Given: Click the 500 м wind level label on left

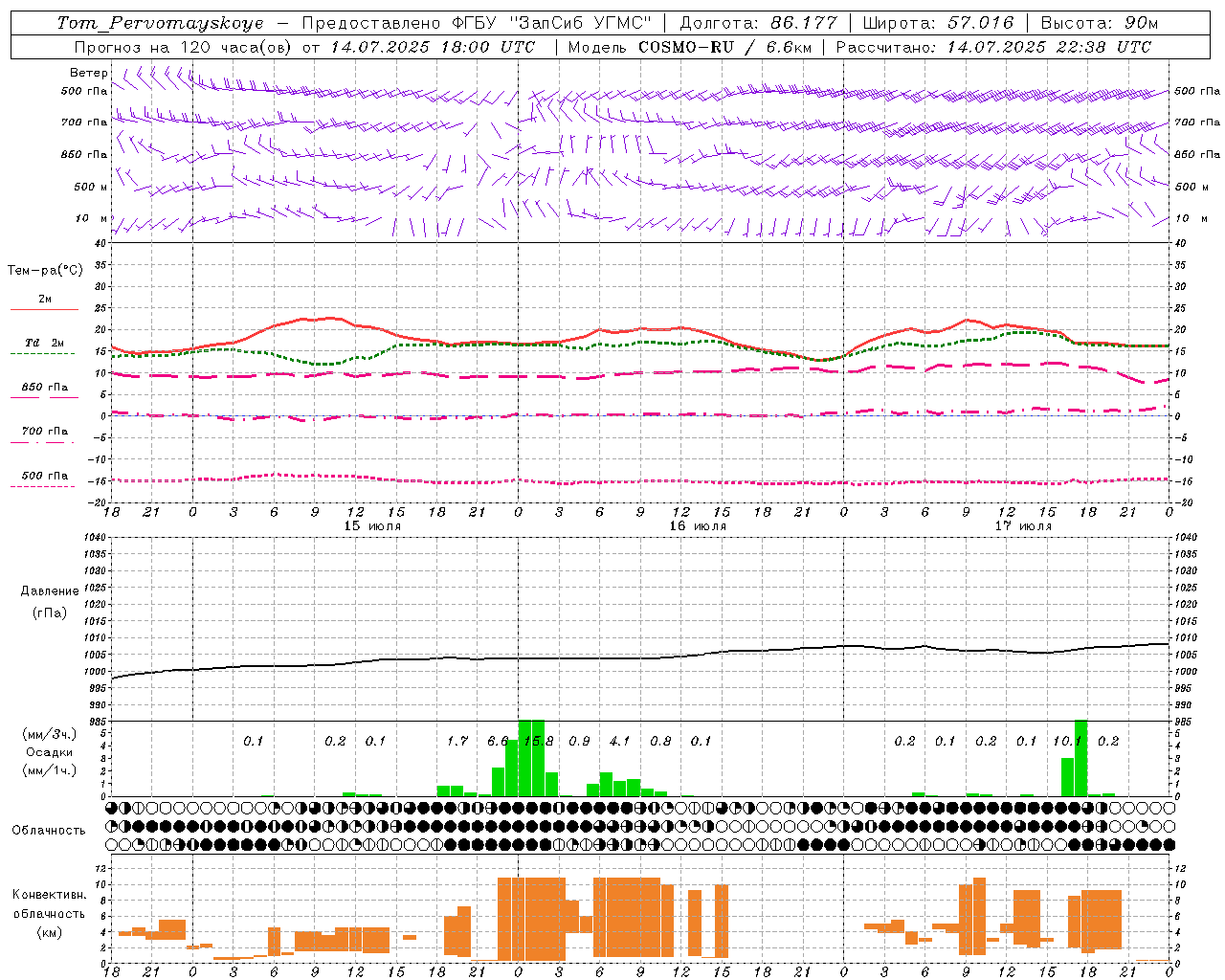Looking at the screenshot, I should pyautogui.click(x=91, y=187).
